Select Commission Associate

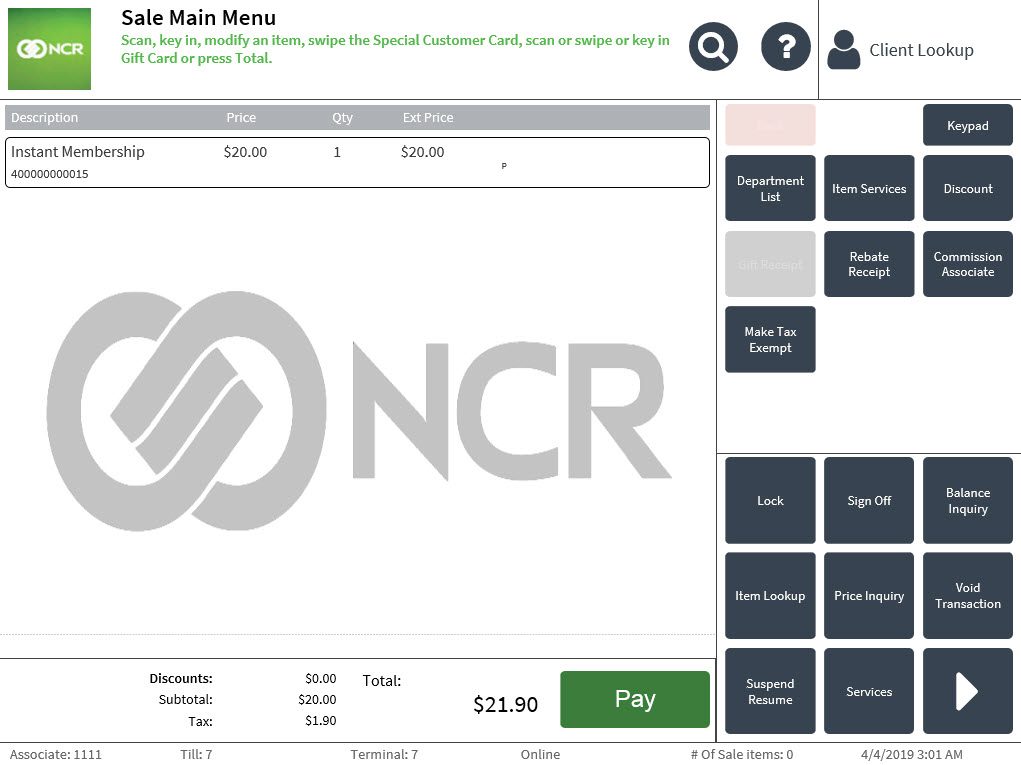click(968, 264)
